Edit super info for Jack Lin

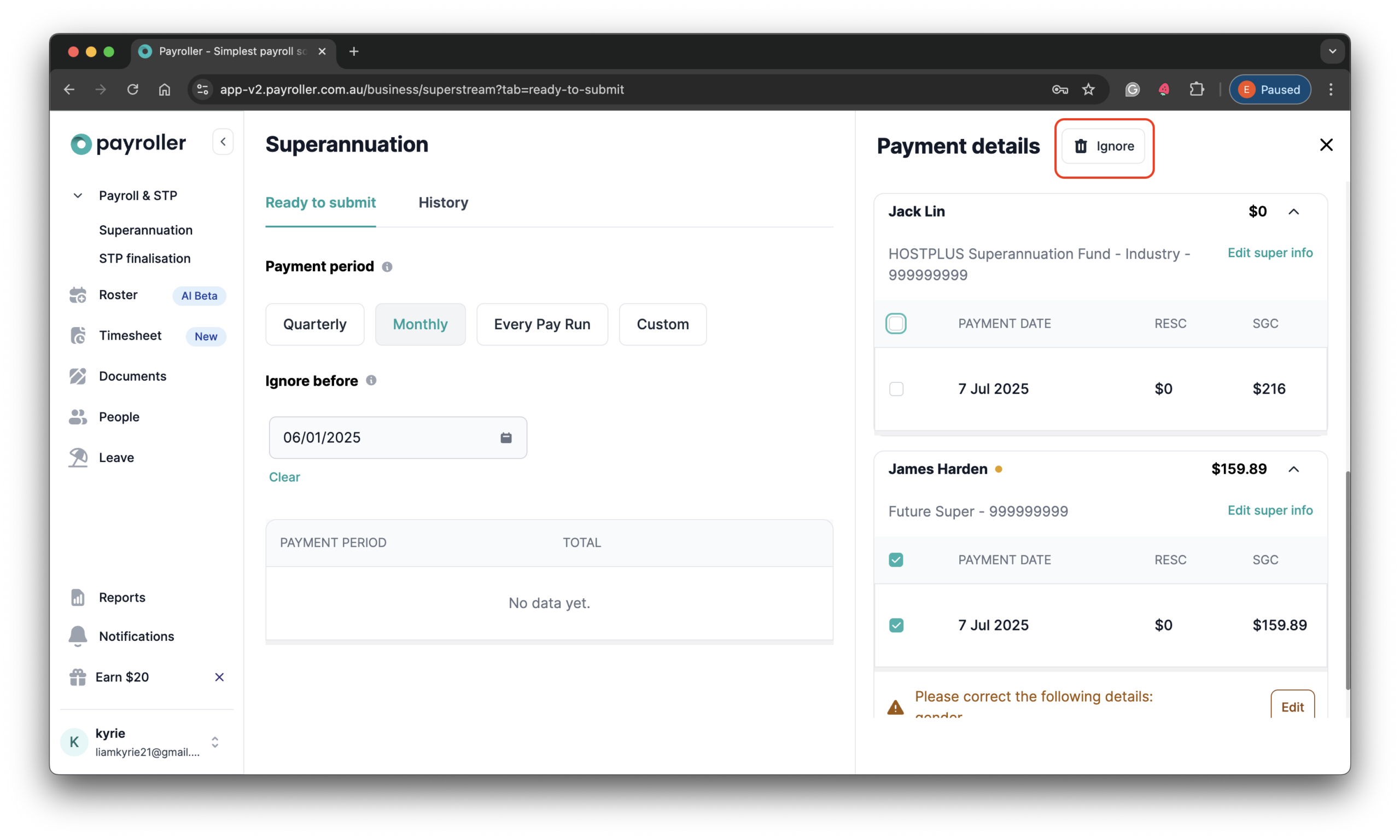(1270, 253)
